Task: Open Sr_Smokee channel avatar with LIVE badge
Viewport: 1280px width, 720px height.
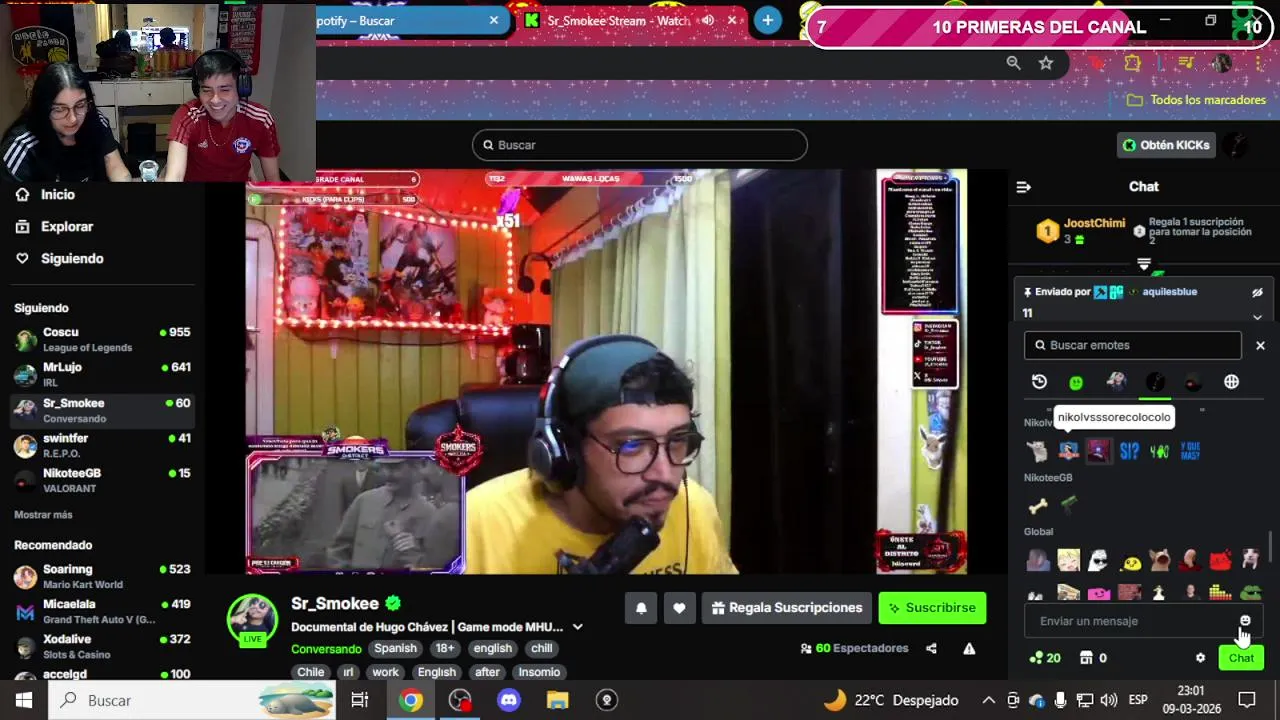Action: point(252,621)
